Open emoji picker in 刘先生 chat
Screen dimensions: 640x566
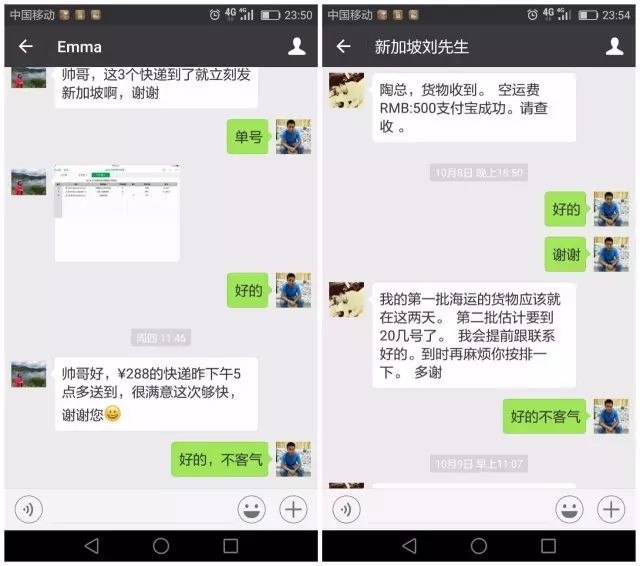[569, 509]
